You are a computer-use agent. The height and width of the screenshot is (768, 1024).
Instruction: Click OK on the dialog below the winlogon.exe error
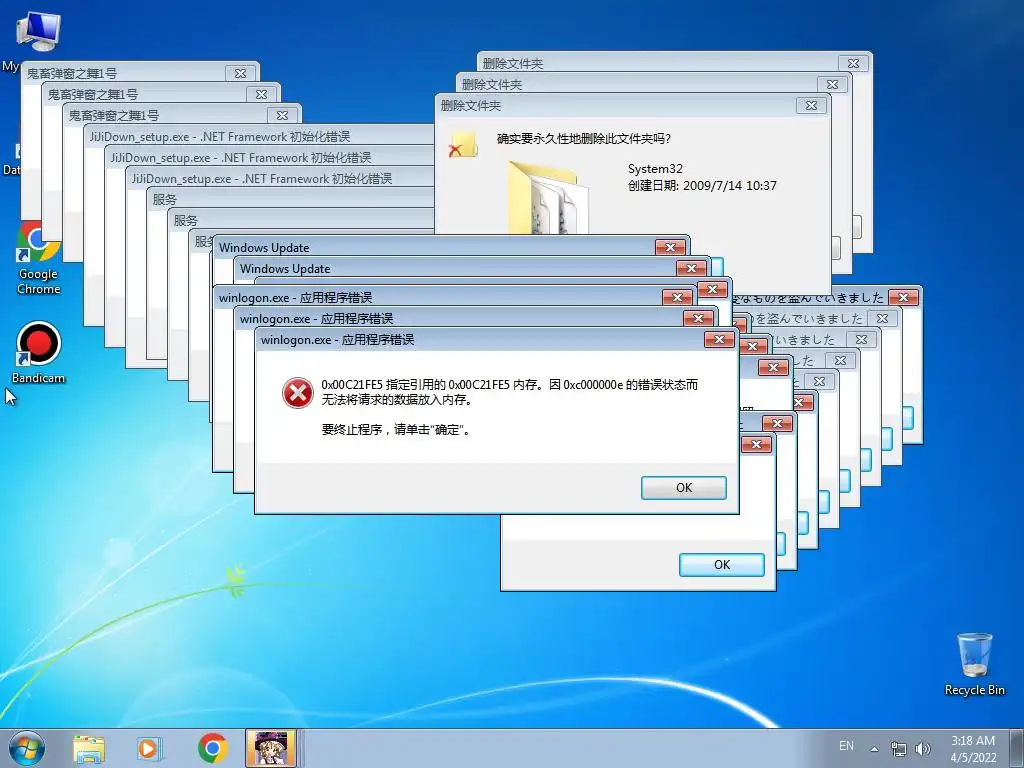tap(722, 565)
